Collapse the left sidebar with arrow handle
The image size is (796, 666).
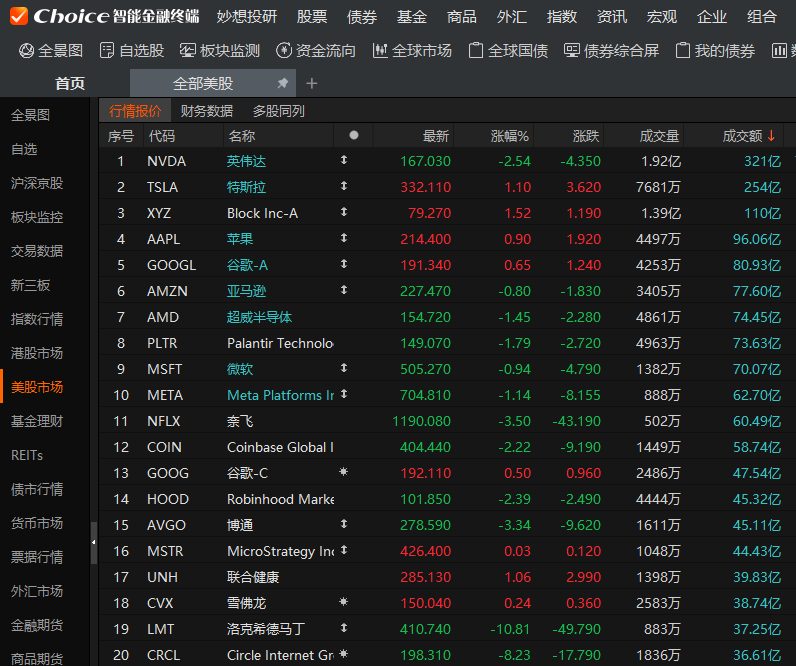point(93,542)
